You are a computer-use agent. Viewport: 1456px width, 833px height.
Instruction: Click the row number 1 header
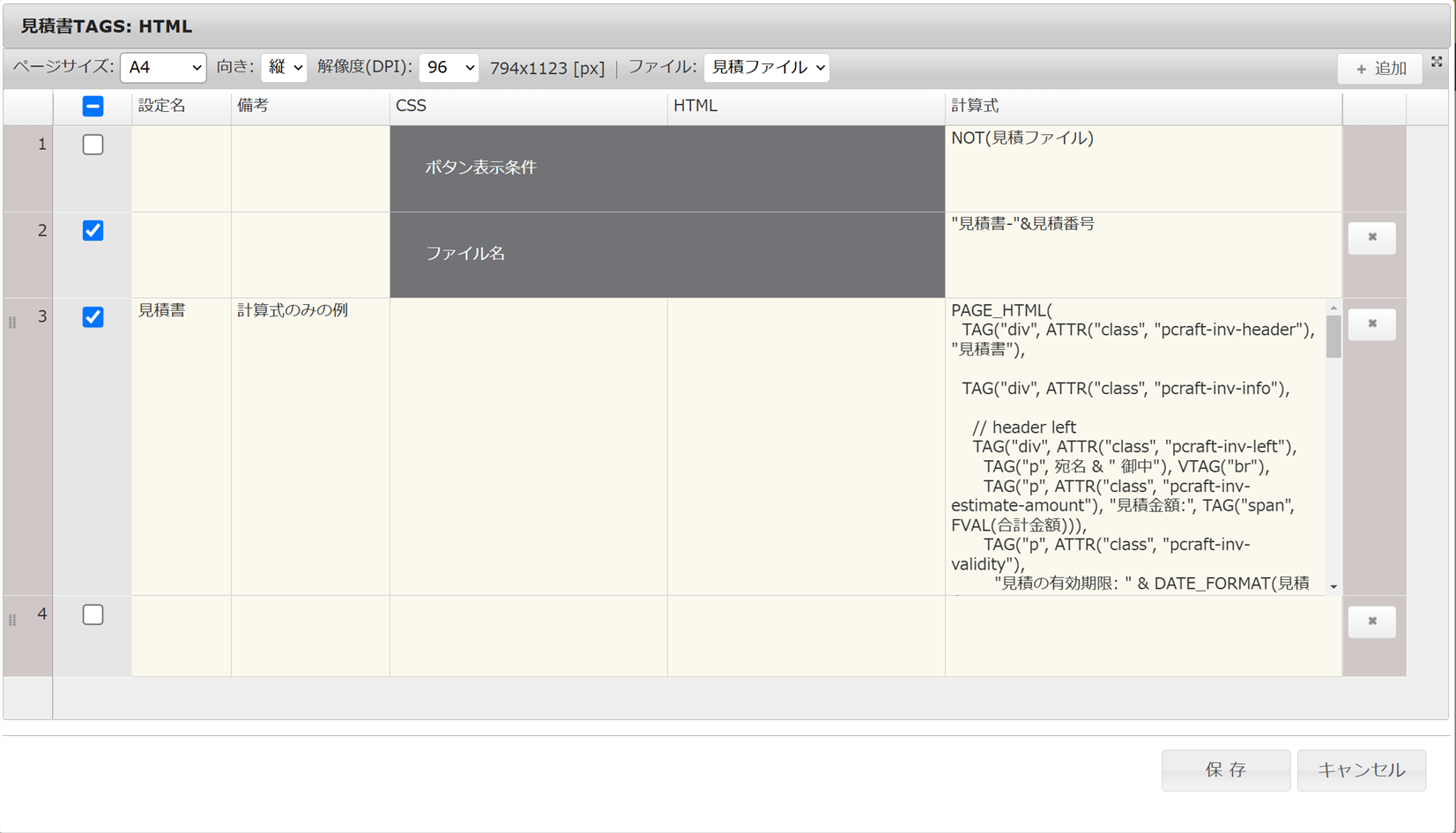pyautogui.click(x=28, y=168)
